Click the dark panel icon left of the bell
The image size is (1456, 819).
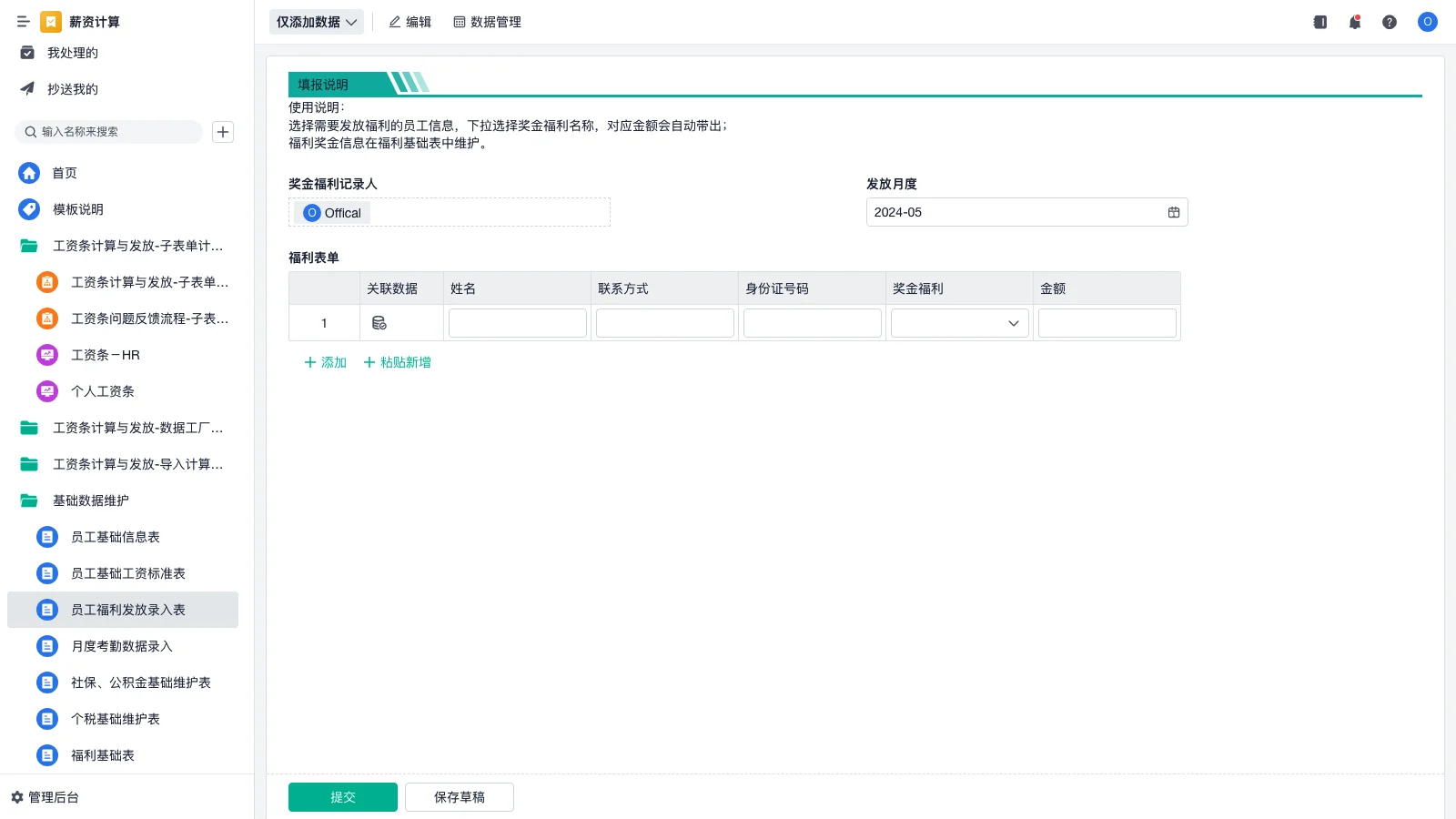[1320, 22]
